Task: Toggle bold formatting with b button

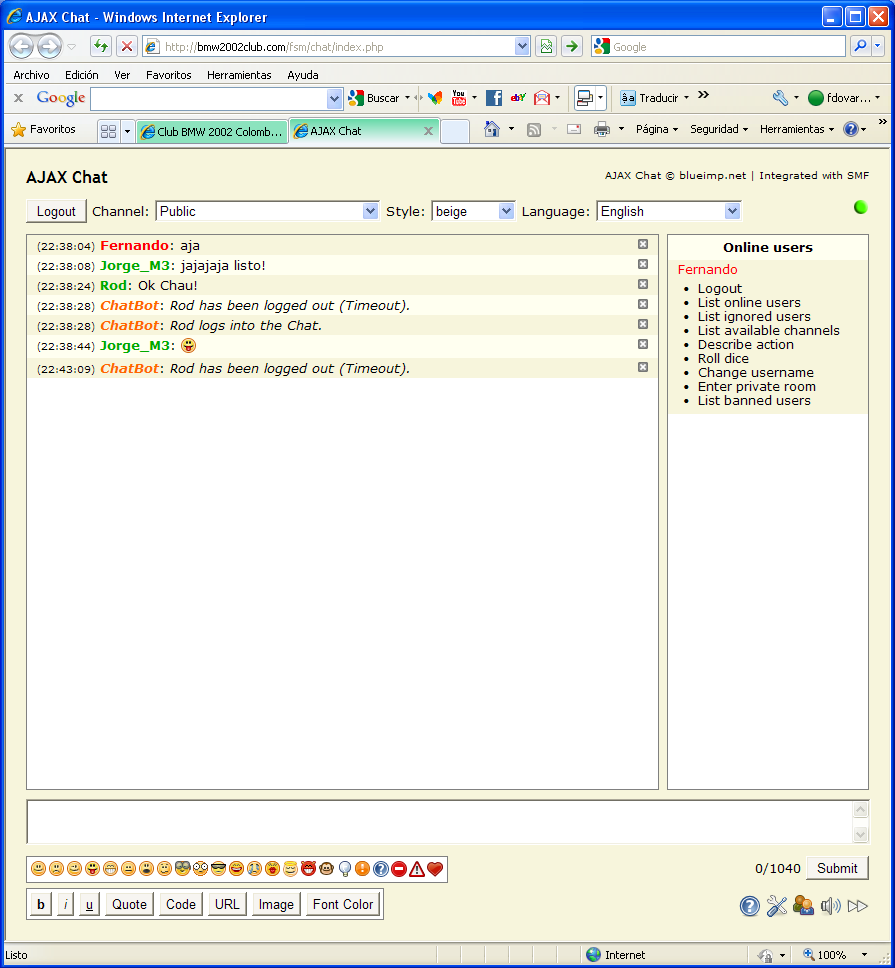Action: pos(41,904)
